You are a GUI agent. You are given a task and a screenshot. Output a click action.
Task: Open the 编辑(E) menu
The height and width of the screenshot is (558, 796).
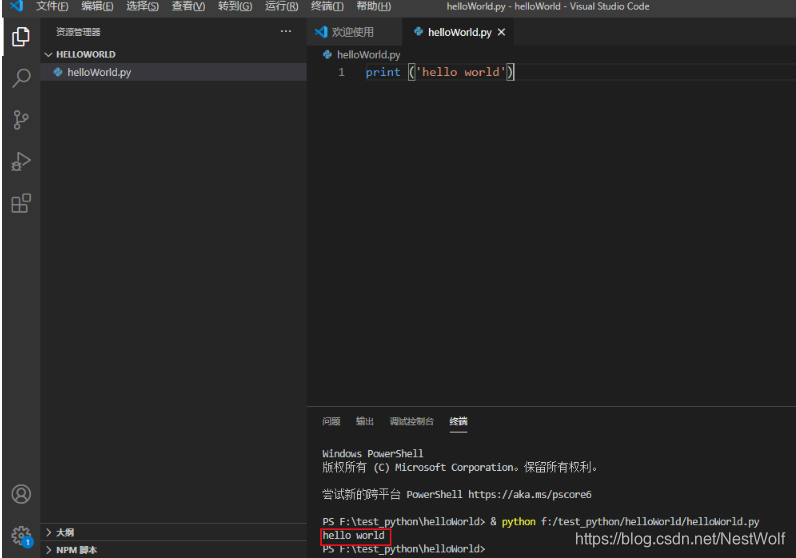tap(97, 6)
